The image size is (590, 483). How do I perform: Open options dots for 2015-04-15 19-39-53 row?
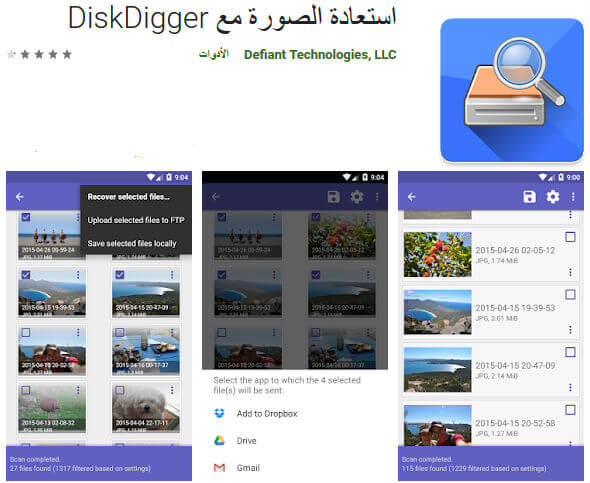coord(570,330)
